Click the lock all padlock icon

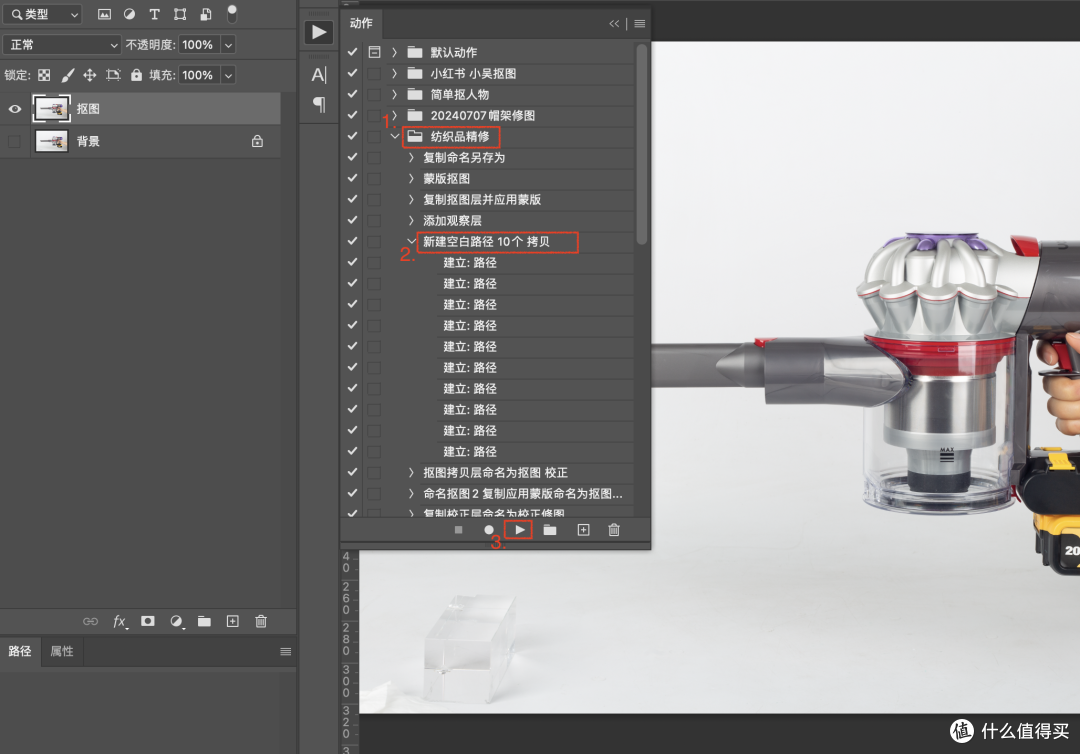(x=136, y=75)
